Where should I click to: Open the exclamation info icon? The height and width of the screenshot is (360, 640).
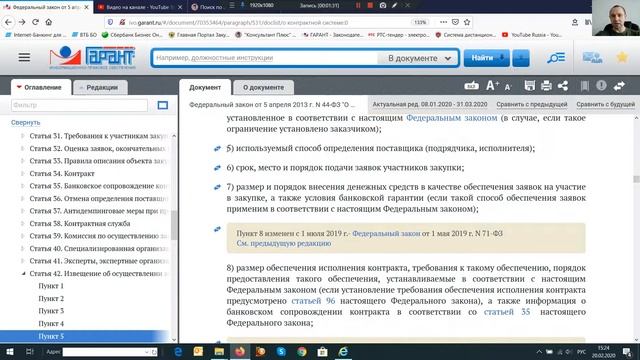tap(601, 86)
